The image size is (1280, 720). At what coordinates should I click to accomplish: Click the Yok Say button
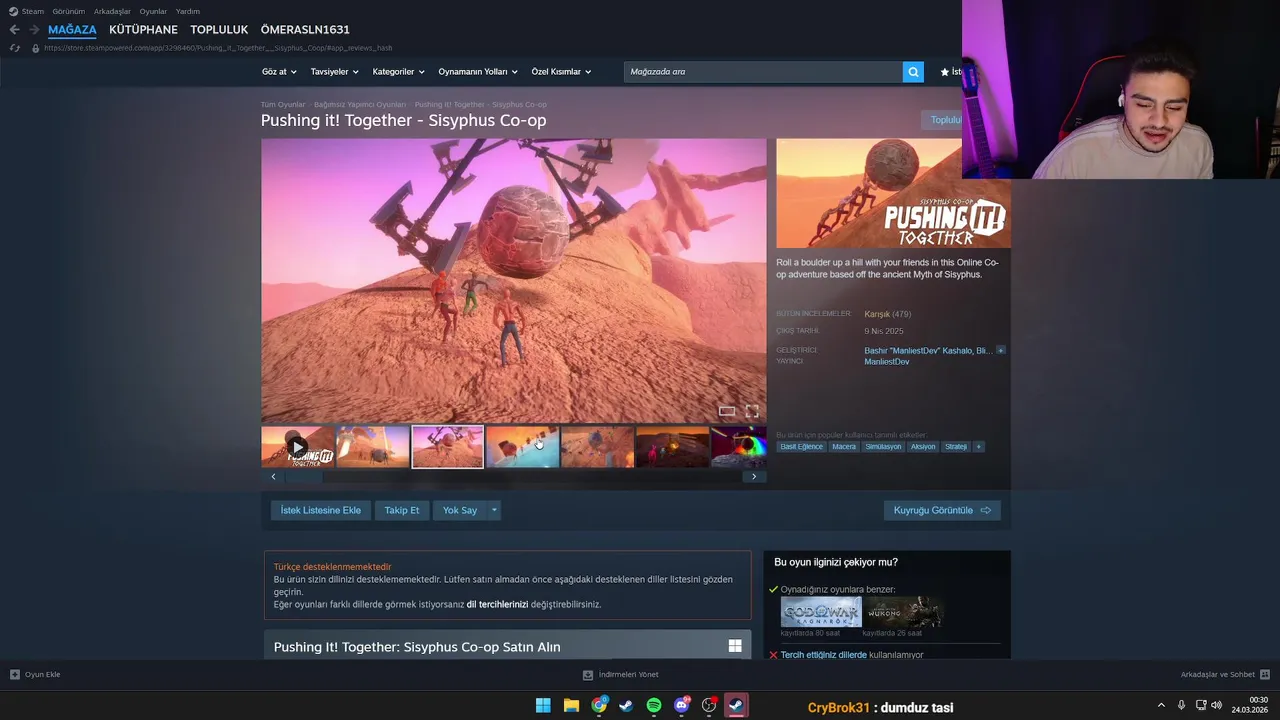pyautogui.click(x=460, y=510)
